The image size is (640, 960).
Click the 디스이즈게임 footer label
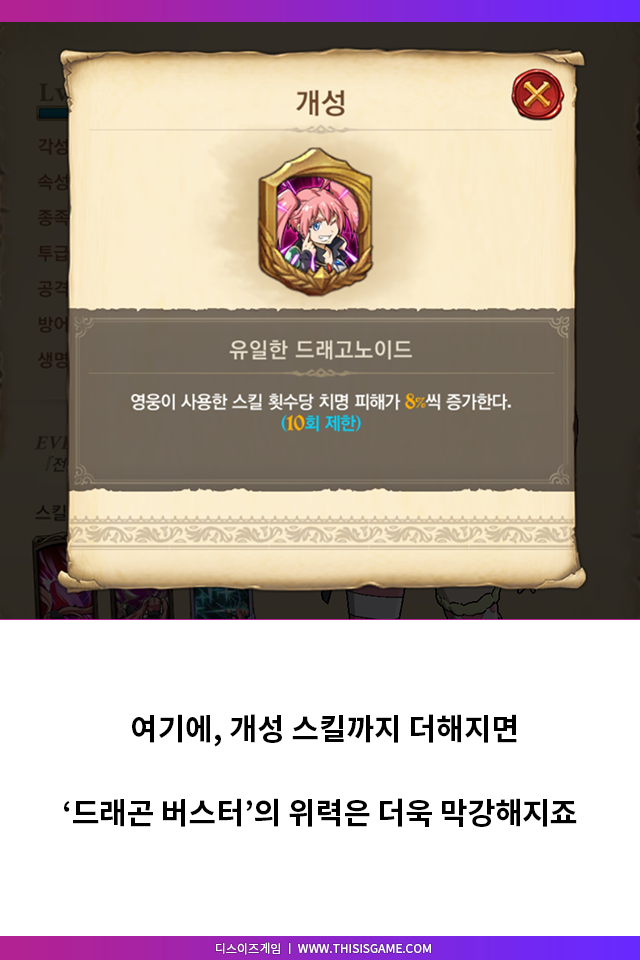click(247, 948)
